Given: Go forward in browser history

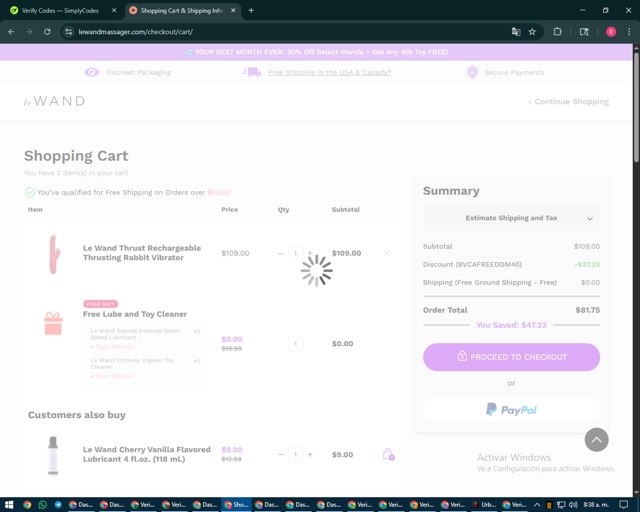Looking at the screenshot, I should 29,31.
